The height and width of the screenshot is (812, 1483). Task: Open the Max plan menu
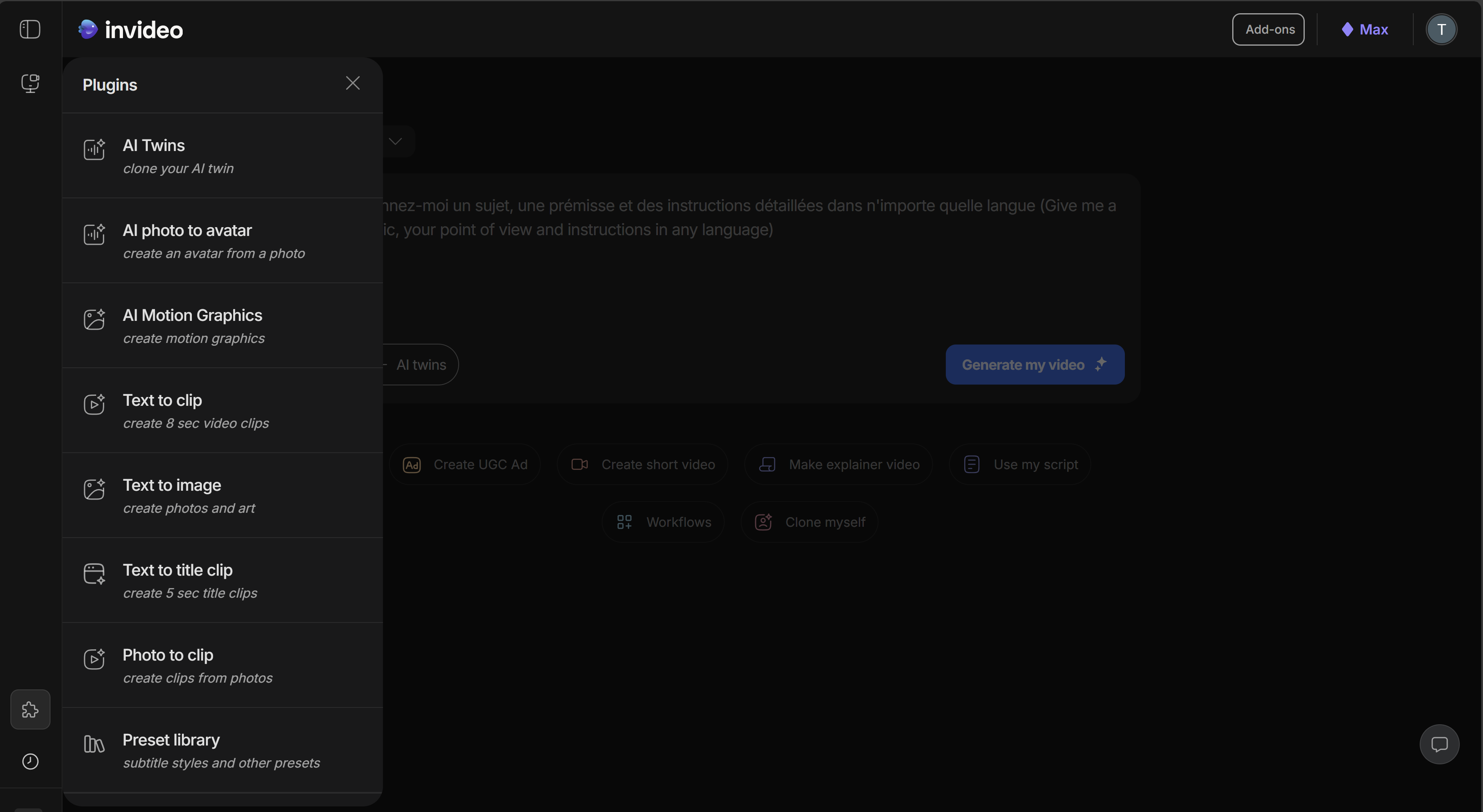point(1365,29)
